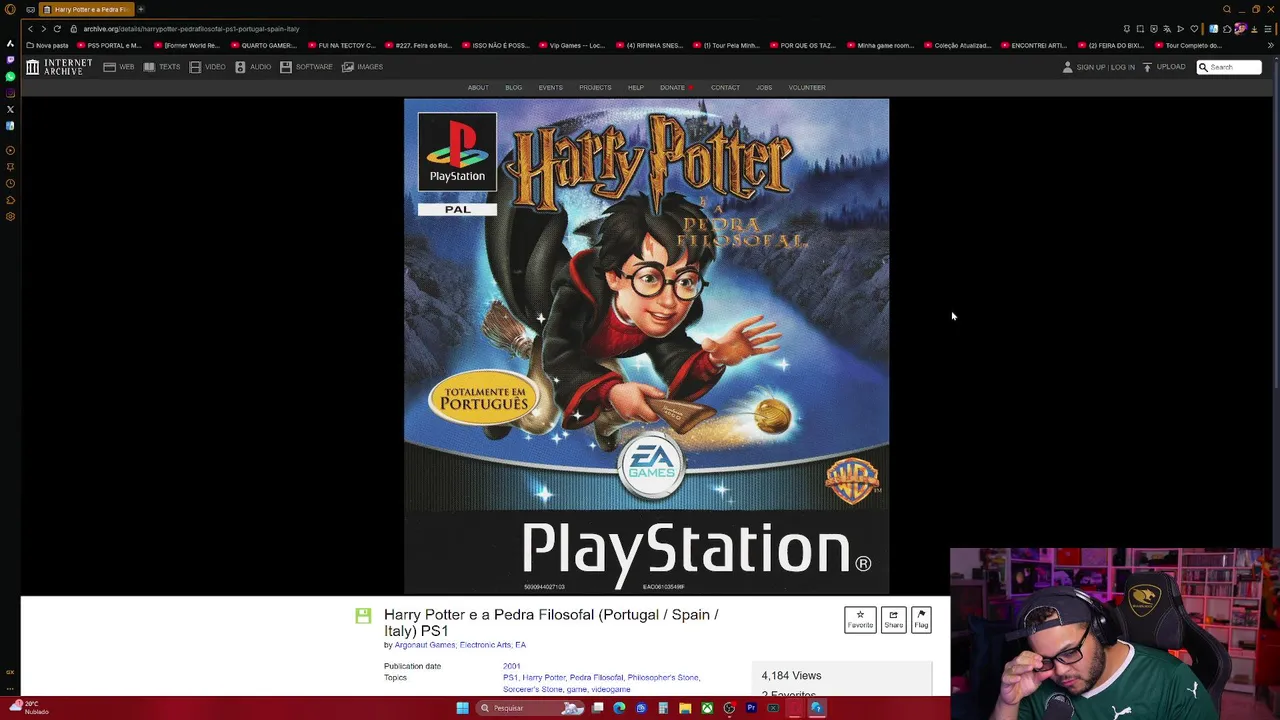Open the Windows Start menu

click(462, 708)
